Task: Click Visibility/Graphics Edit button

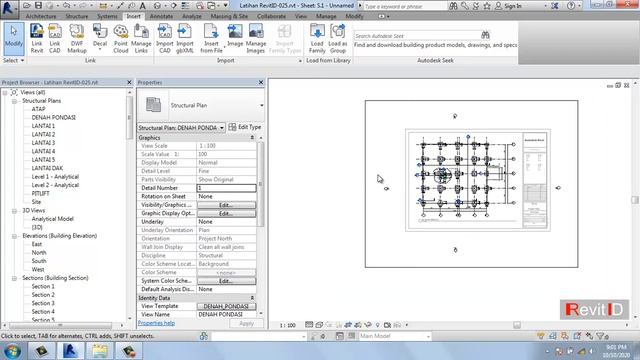Action: coord(227,205)
